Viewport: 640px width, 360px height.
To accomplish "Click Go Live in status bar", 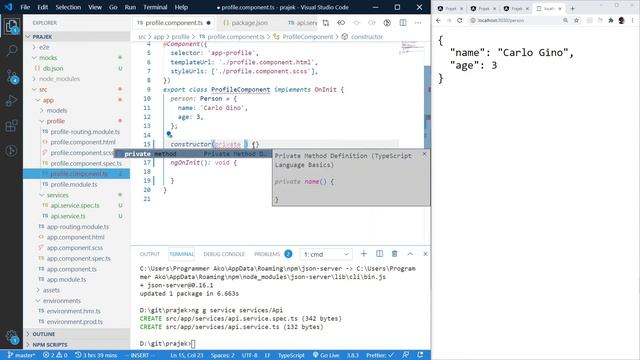I will click(326, 355).
